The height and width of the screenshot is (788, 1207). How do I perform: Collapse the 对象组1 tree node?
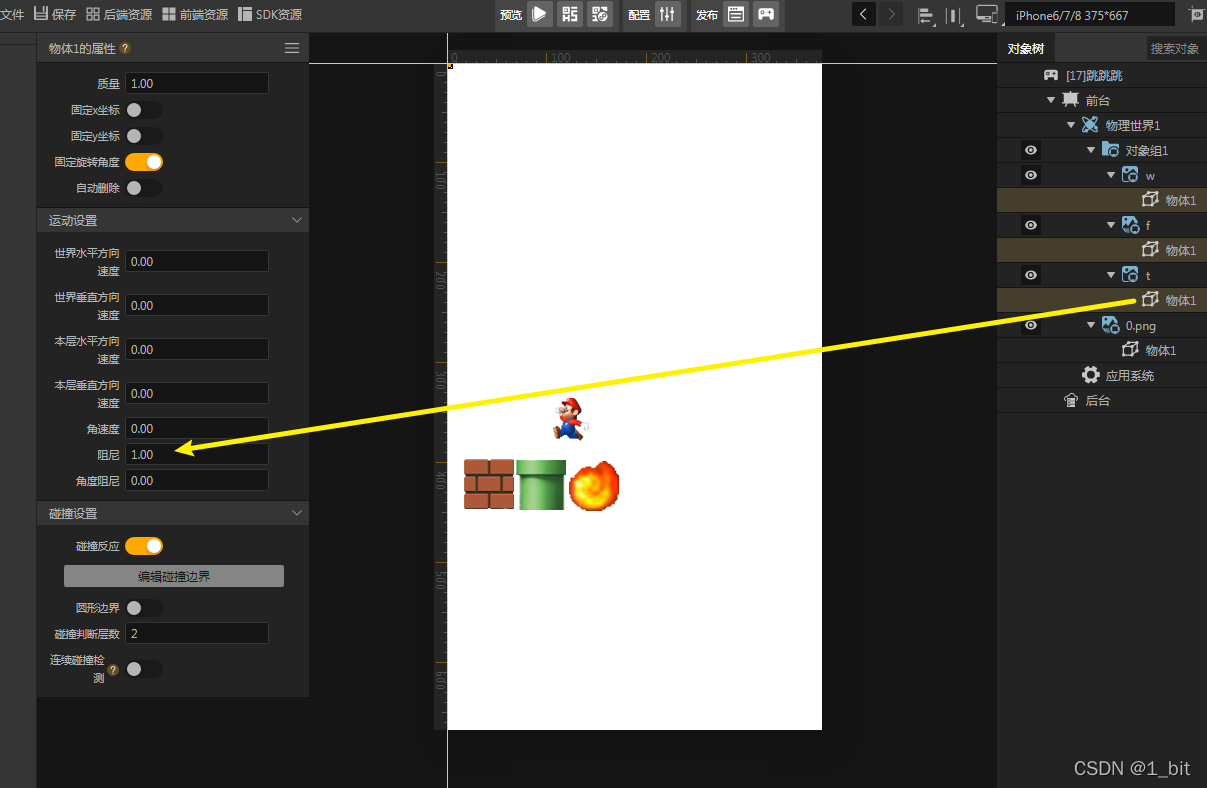[x=1091, y=150]
